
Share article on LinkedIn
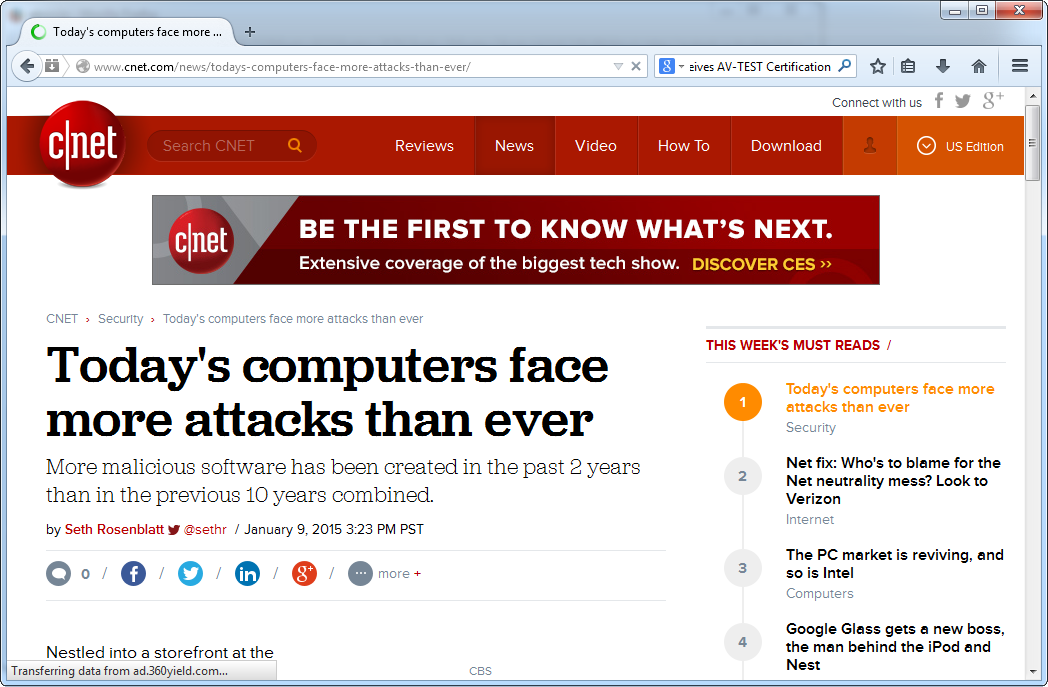pyautogui.click(x=247, y=573)
